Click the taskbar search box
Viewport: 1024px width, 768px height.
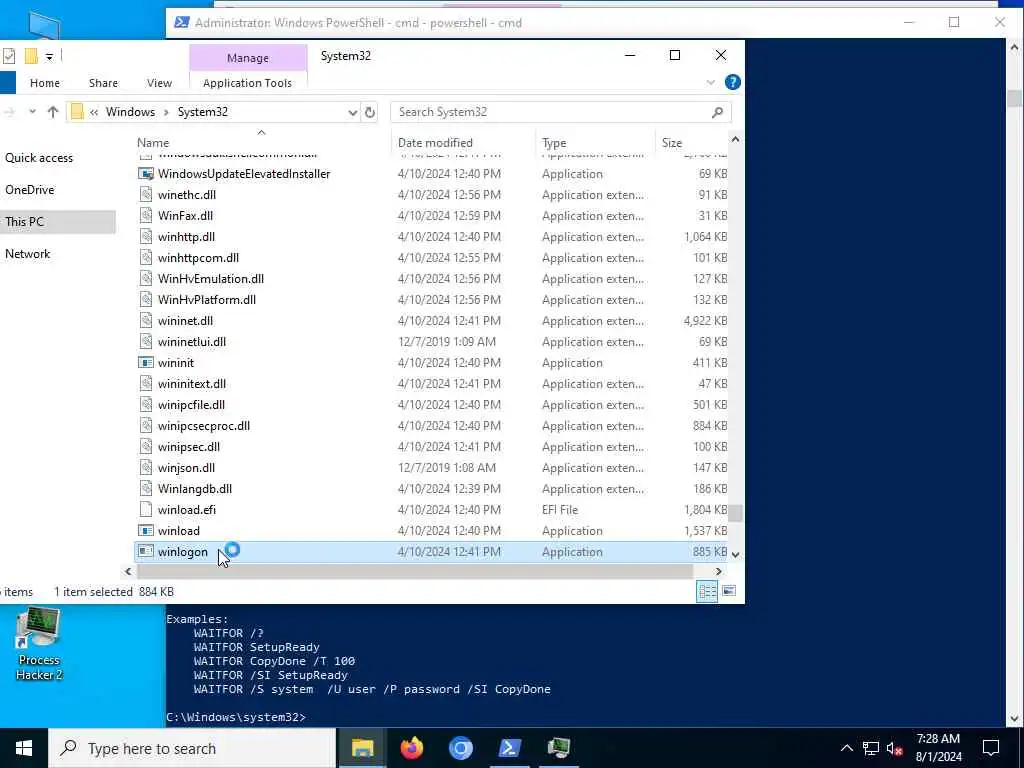click(193, 748)
